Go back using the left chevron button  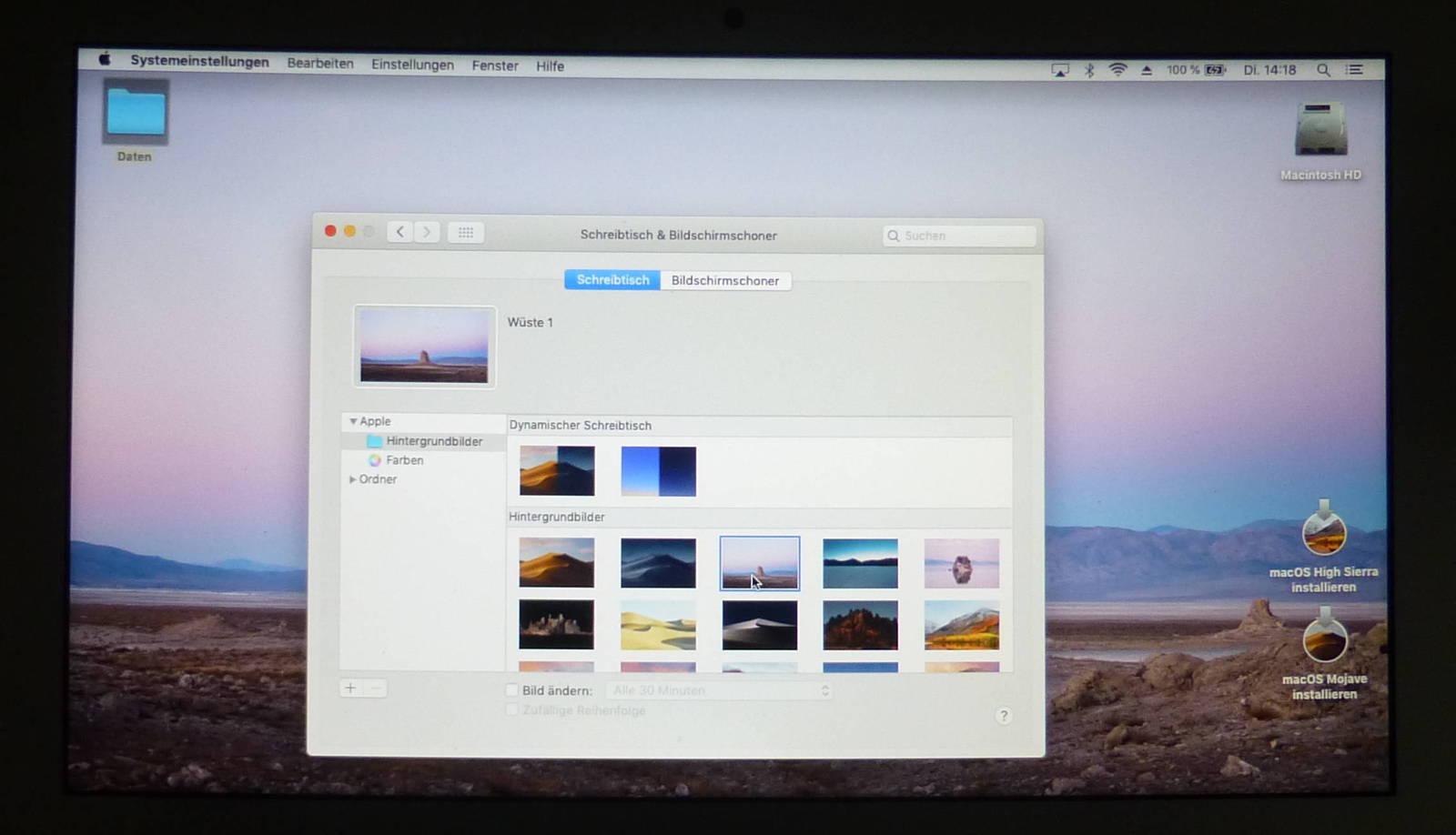click(399, 232)
